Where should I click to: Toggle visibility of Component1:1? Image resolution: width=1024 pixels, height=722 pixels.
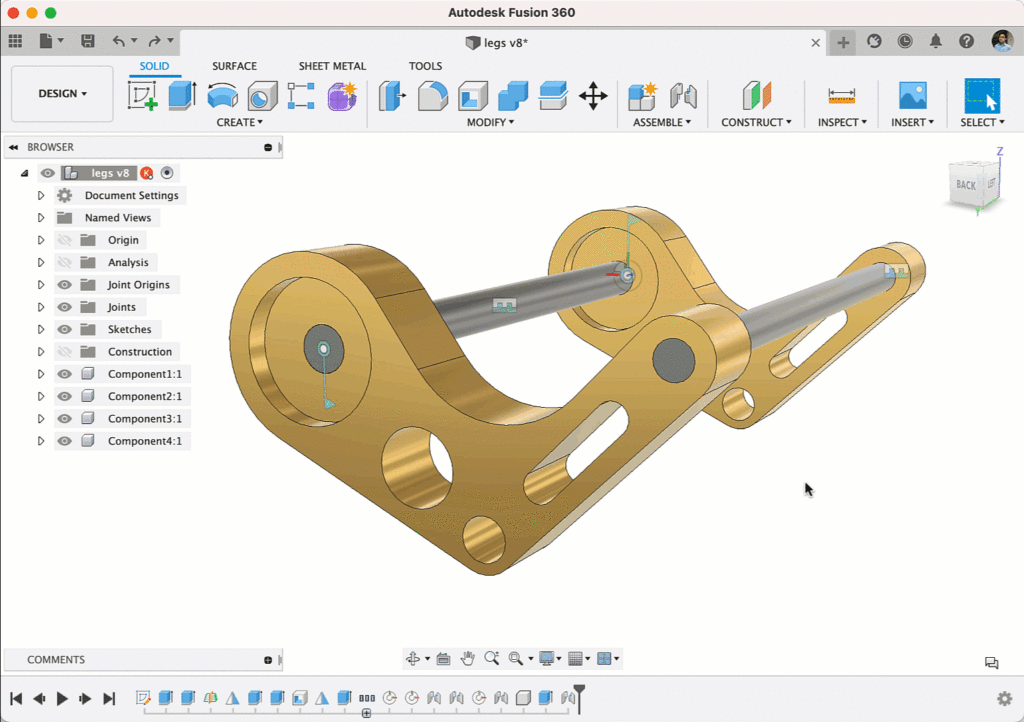[65, 373]
